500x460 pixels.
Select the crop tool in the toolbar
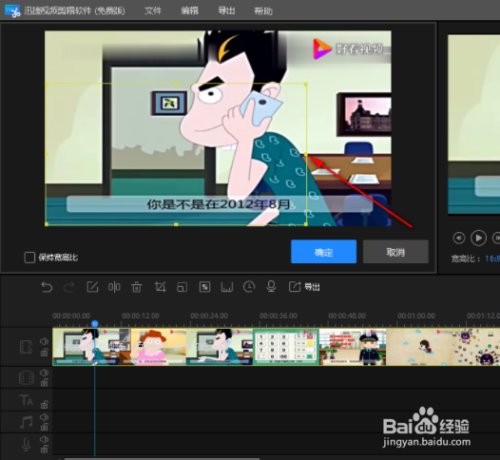(x=160, y=287)
